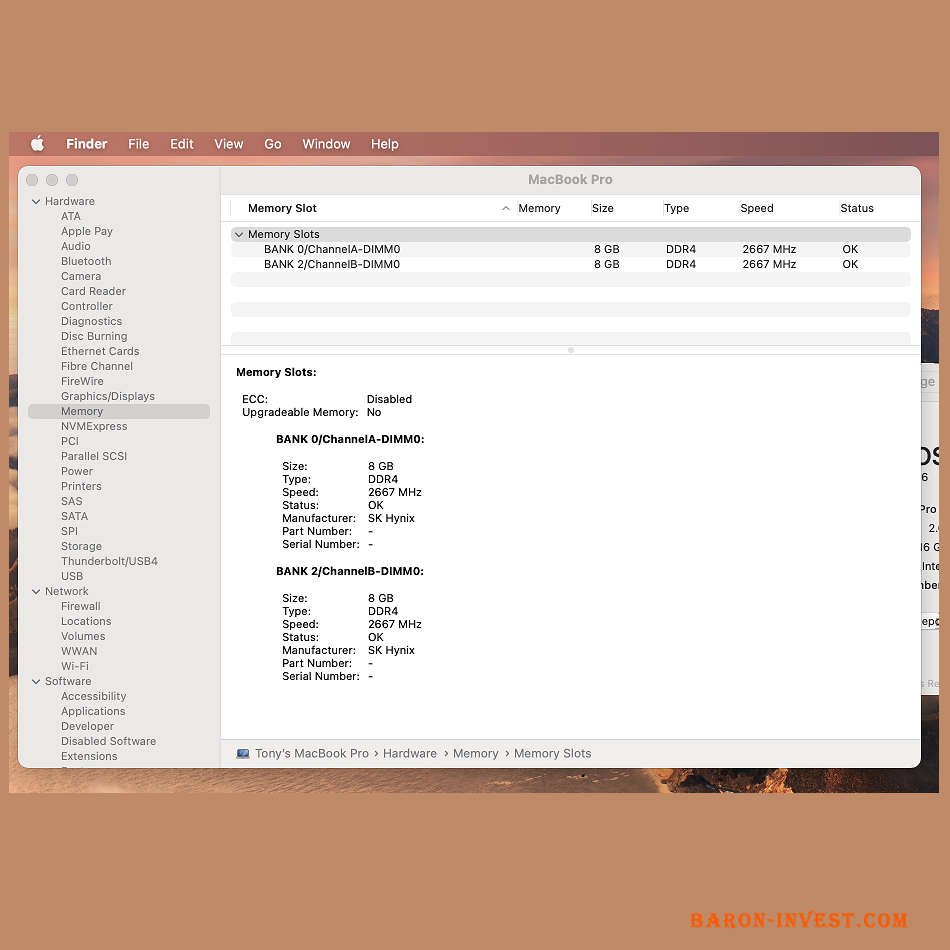Viewport: 950px width, 950px height.
Task: Sort table by the Speed column header
Action: click(757, 209)
